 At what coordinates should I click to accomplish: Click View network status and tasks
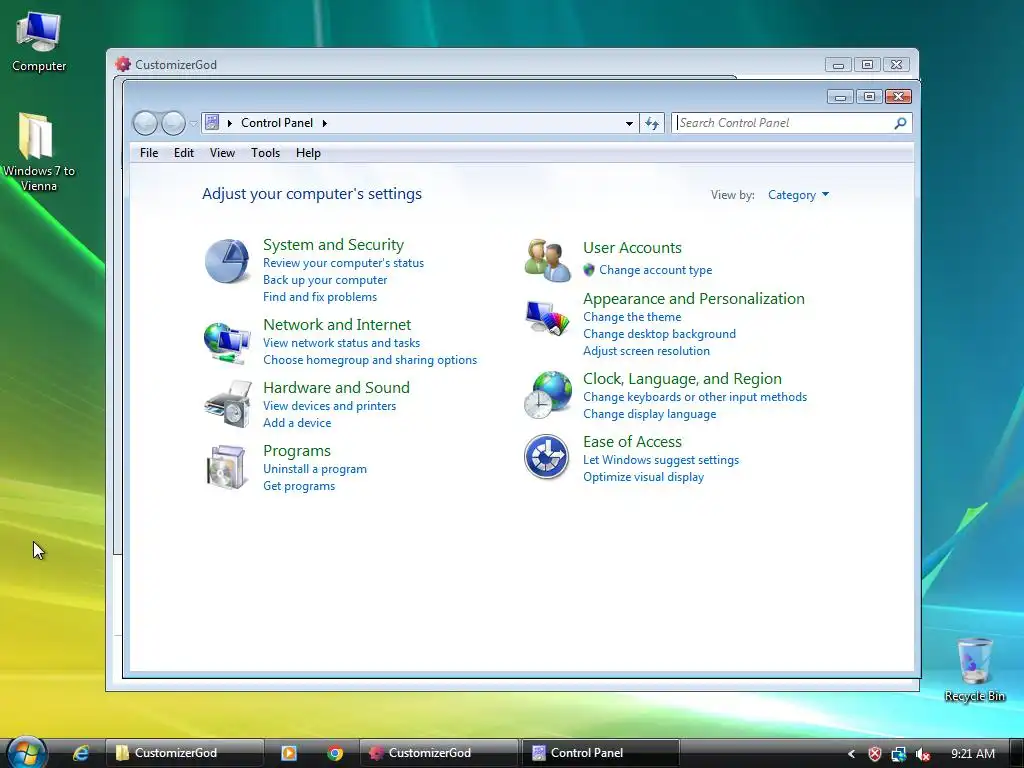click(342, 343)
